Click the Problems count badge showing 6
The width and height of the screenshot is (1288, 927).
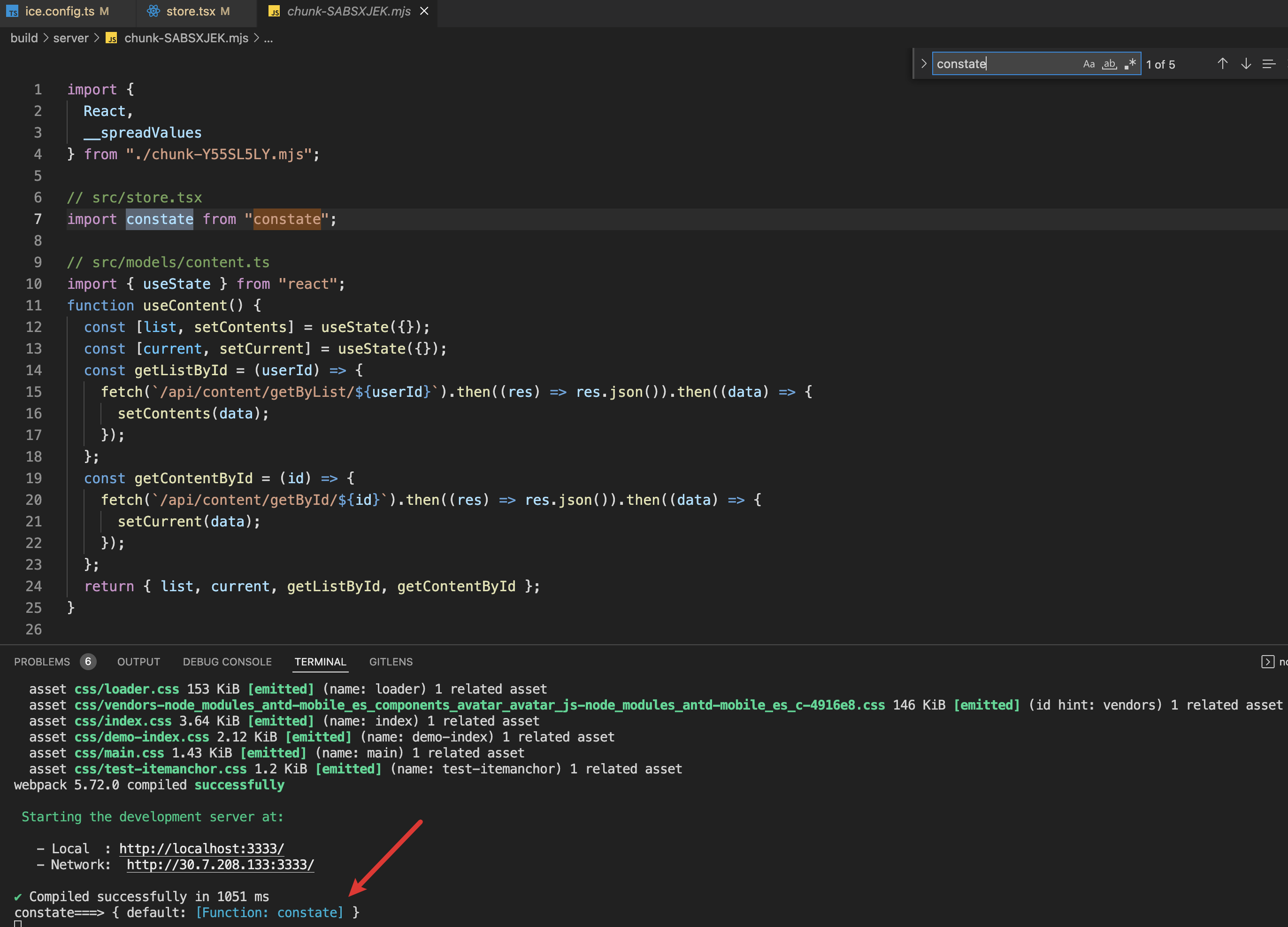tap(89, 661)
